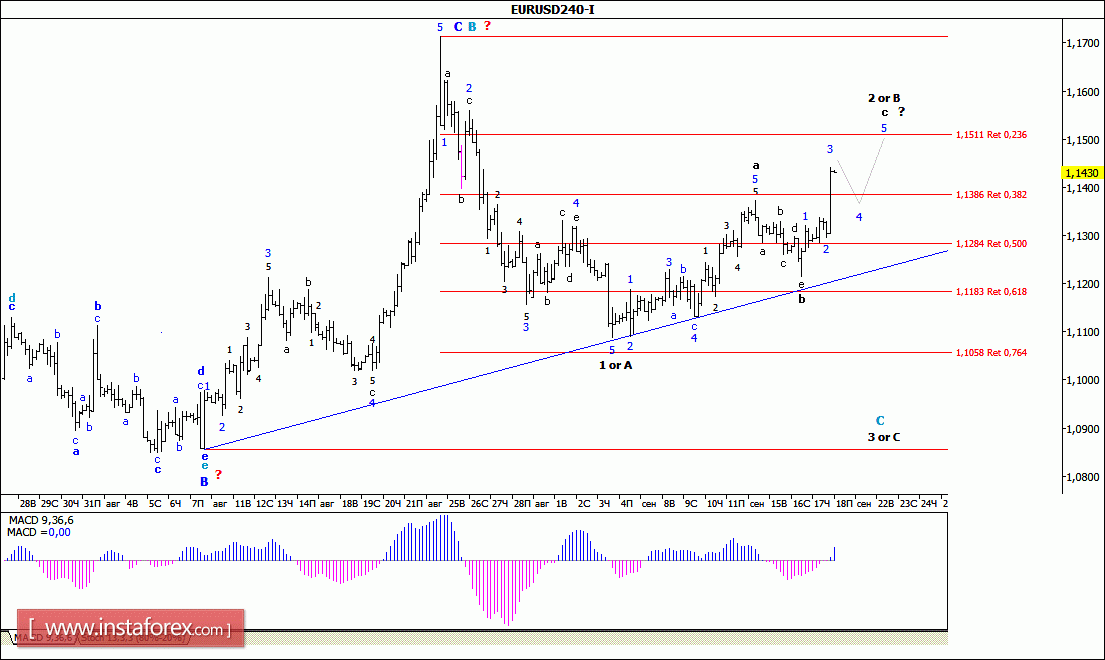Click the '2 or B' wave label
1105x660 pixels.
pos(884,98)
